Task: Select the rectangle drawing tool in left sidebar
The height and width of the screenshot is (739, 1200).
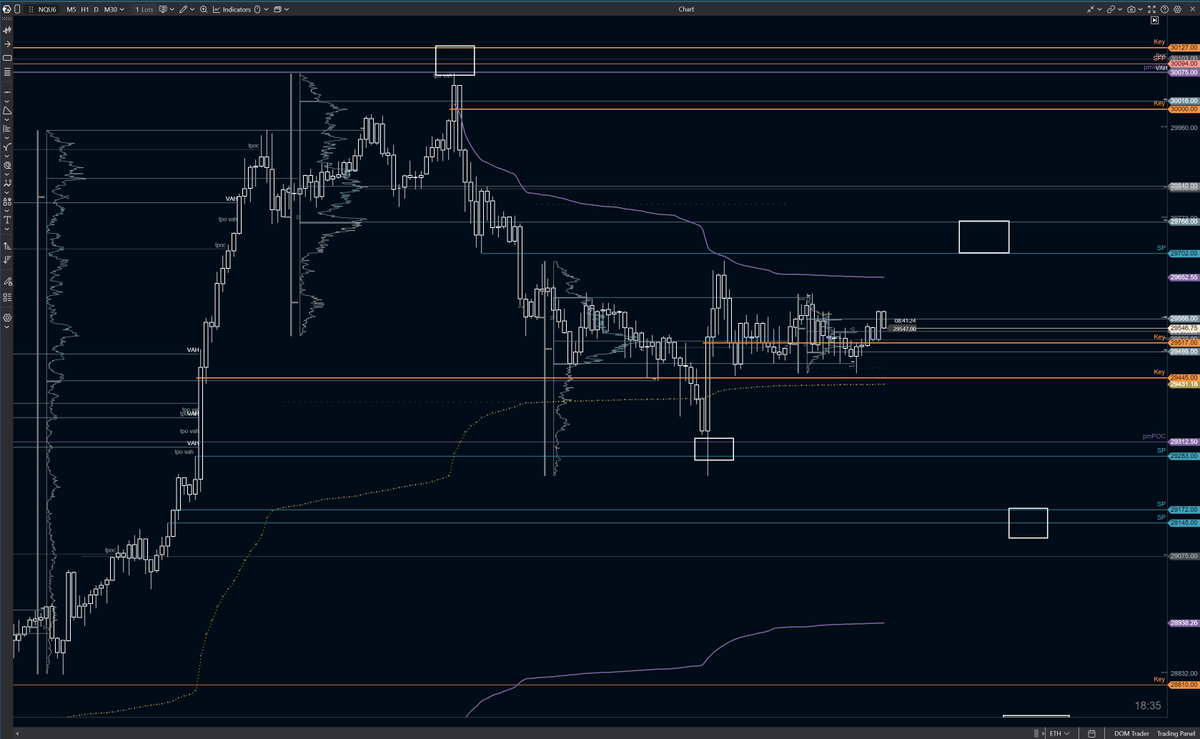Action: point(8,58)
